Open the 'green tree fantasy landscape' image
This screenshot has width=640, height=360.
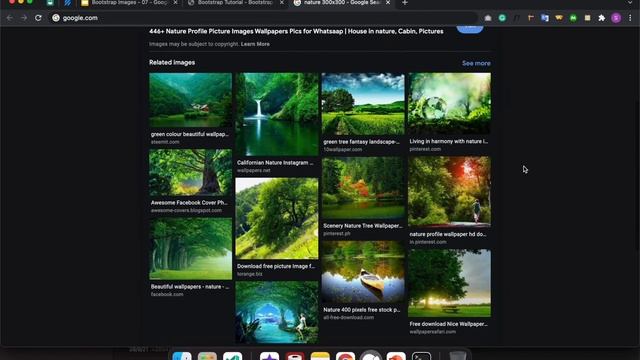click(x=363, y=104)
